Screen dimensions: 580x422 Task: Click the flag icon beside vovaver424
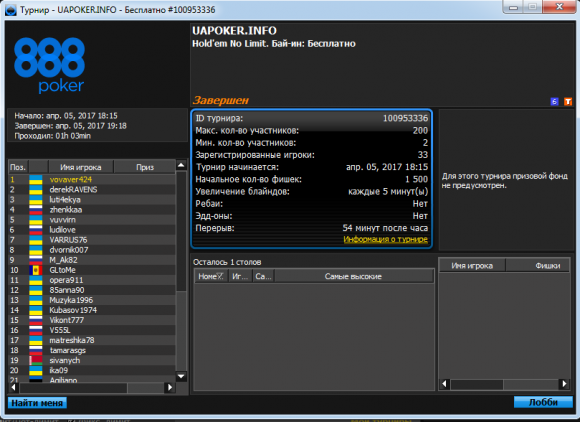click(36, 180)
